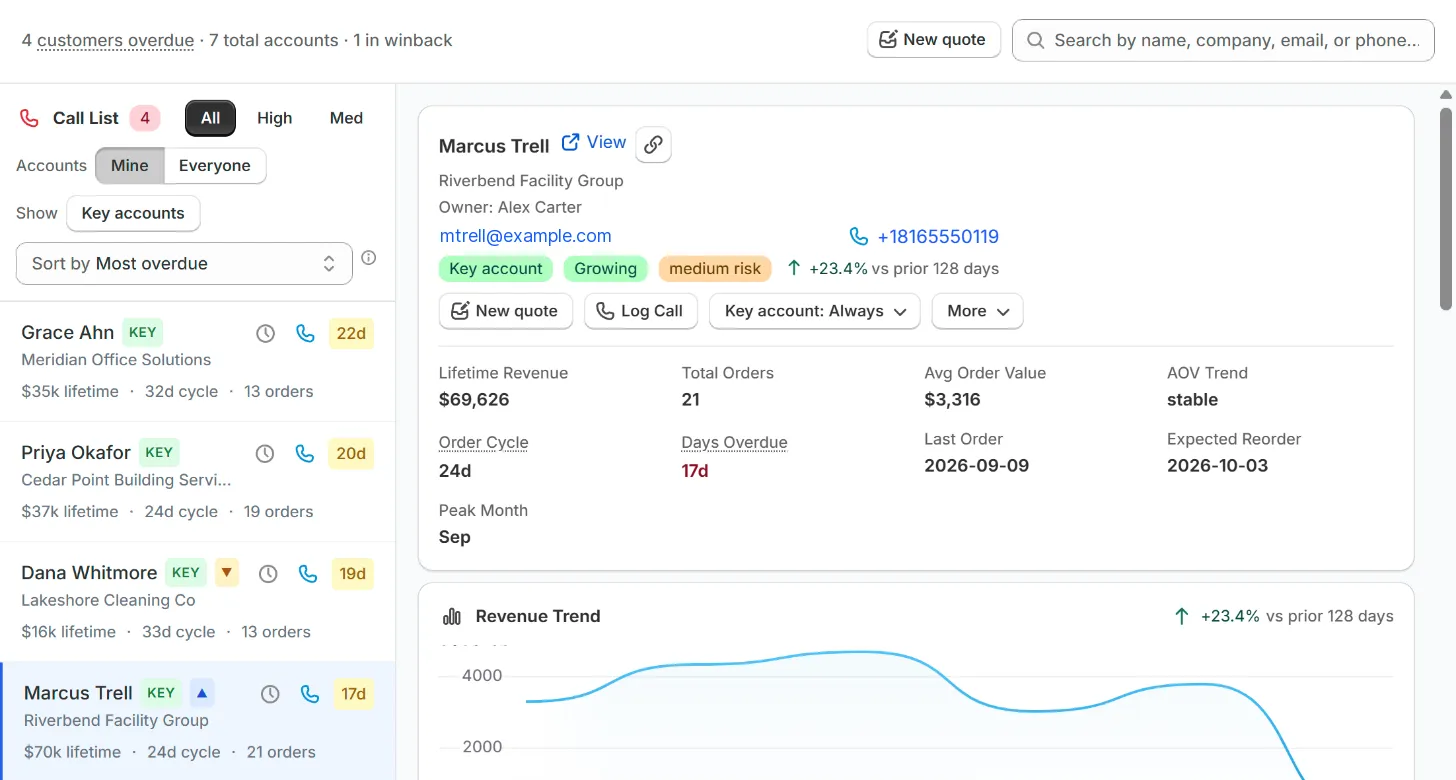This screenshot has height=780, width=1456.
Task: Click the phone icon beside +18165550119
Action: pos(858,237)
